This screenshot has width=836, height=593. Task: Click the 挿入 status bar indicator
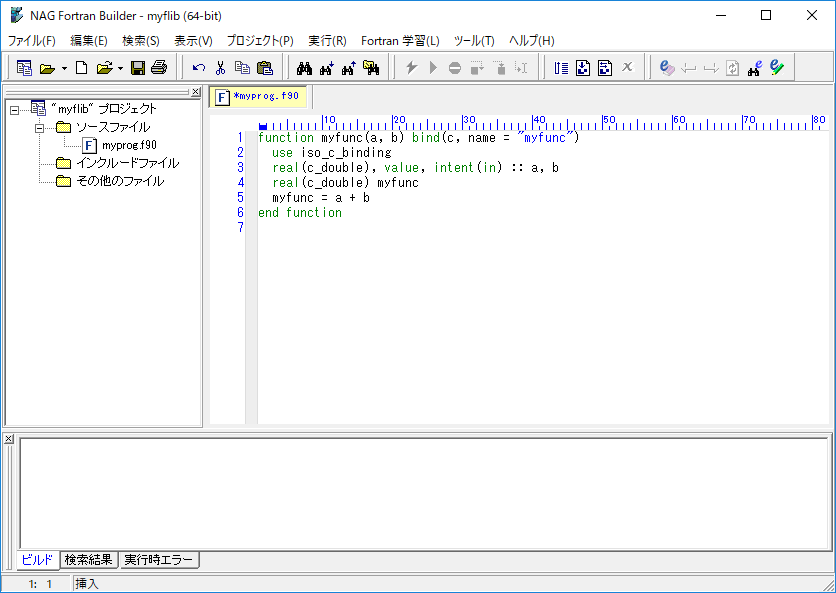87,584
